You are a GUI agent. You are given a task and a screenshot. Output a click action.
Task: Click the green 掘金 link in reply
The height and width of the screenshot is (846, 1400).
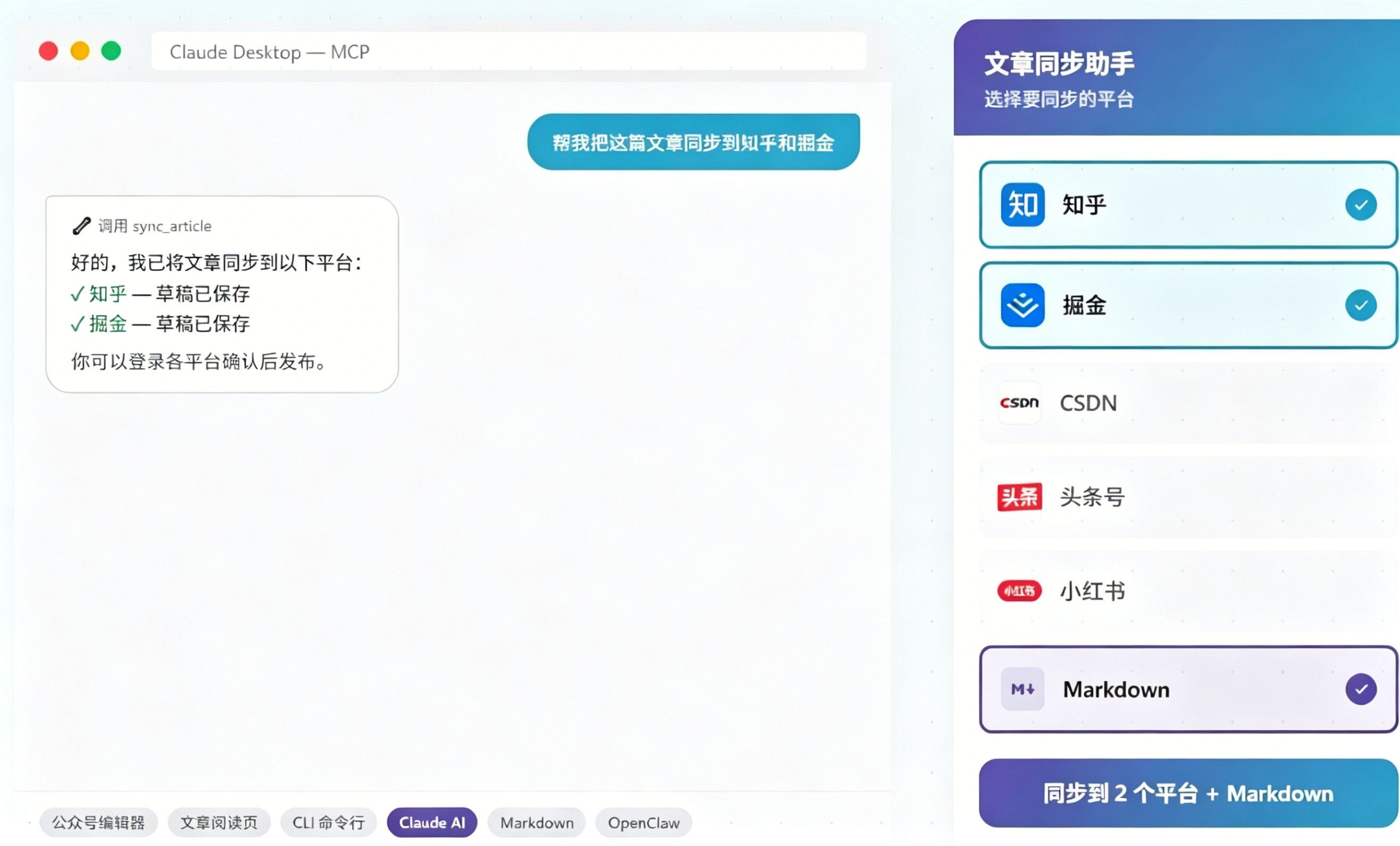(x=108, y=324)
